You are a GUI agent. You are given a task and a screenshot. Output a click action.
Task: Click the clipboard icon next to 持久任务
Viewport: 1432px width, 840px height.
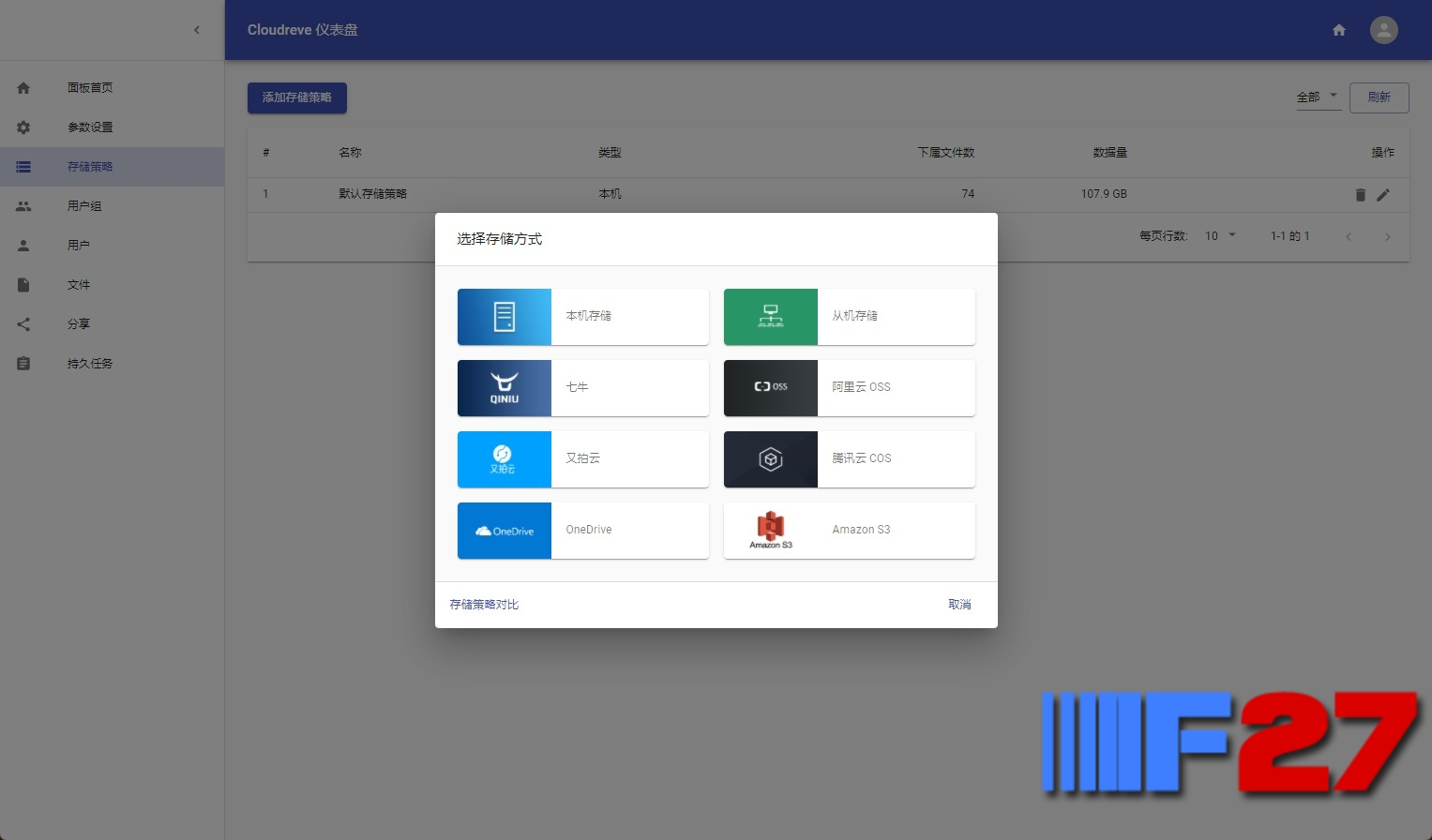pos(23,364)
